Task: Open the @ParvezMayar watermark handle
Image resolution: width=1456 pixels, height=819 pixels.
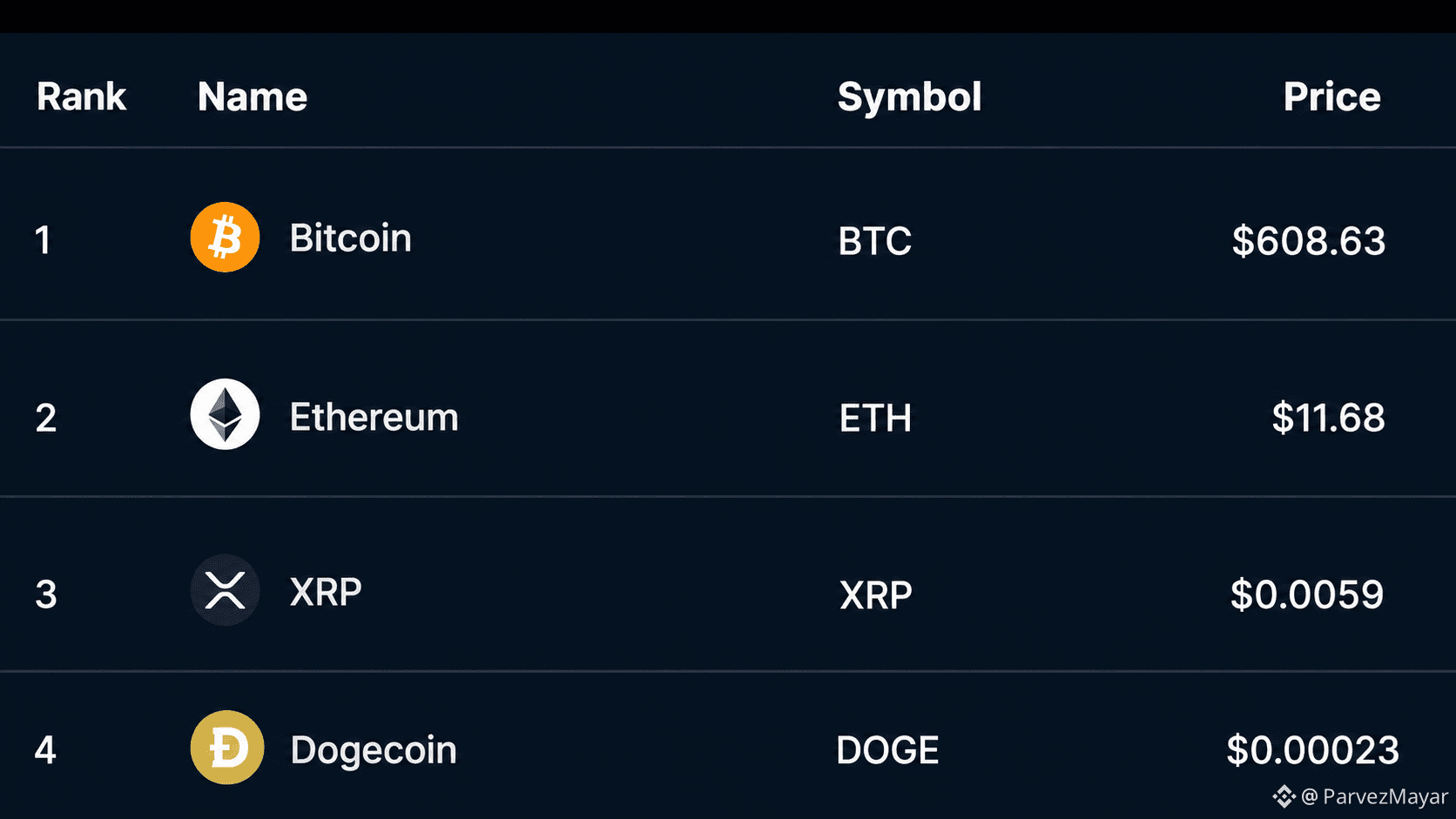Action: (x=1374, y=796)
